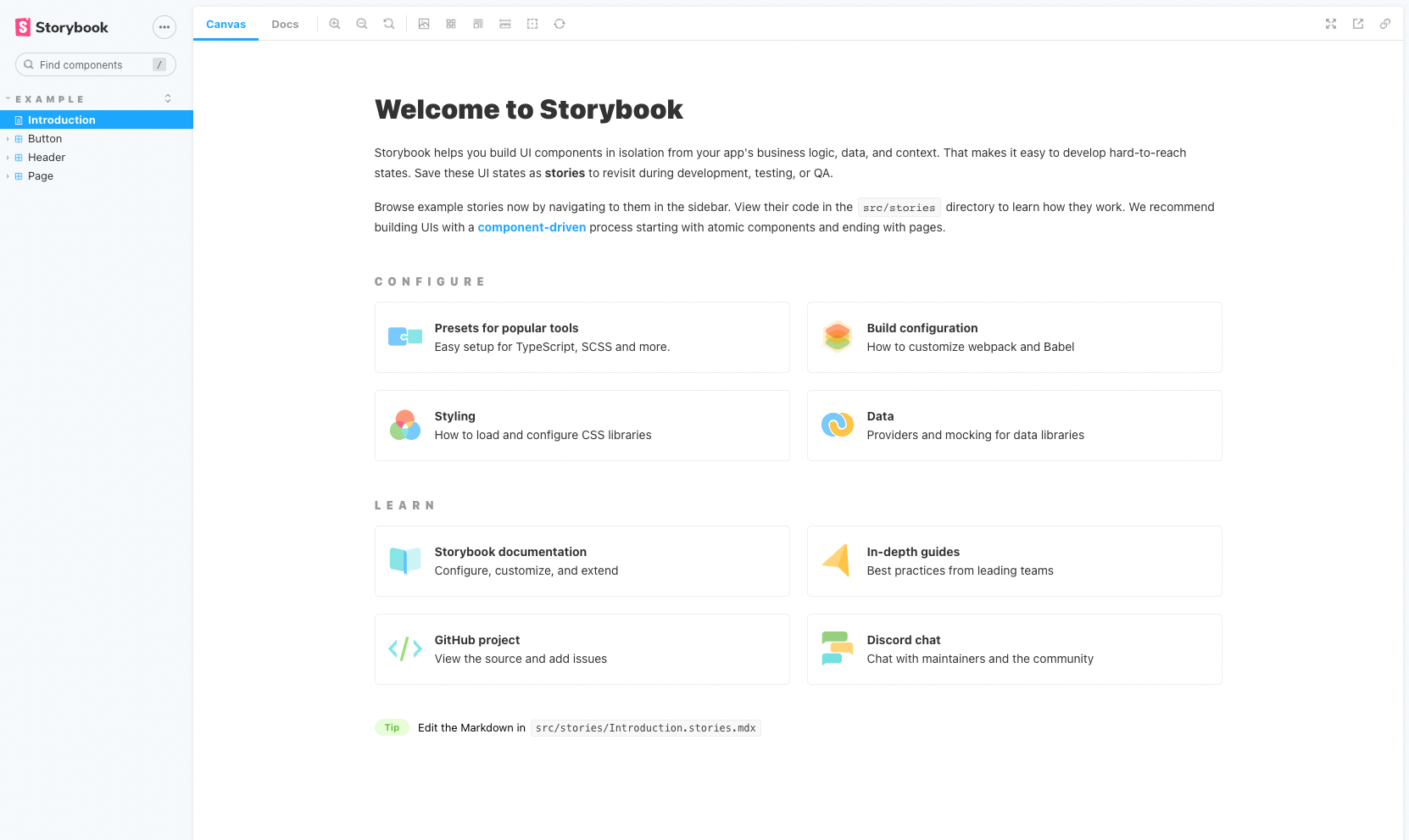
Task: Change the preview background
Action: [x=424, y=24]
